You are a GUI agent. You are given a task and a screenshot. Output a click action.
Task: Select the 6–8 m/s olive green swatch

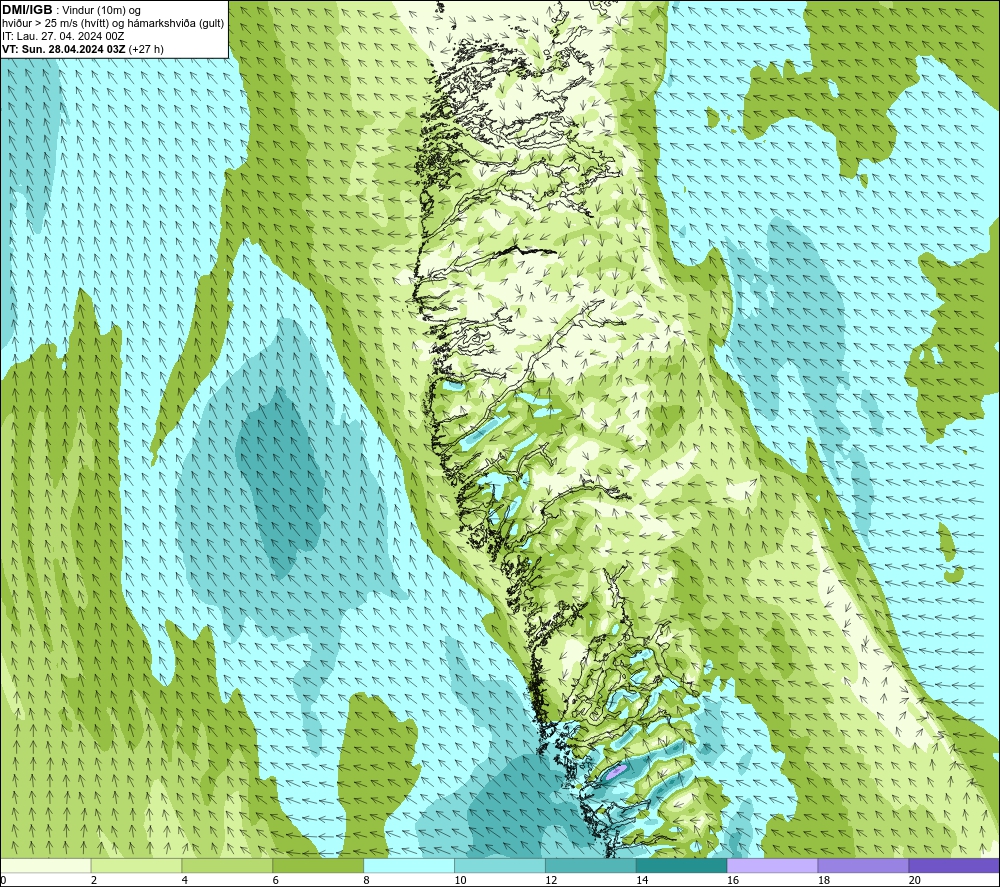pos(318,866)
